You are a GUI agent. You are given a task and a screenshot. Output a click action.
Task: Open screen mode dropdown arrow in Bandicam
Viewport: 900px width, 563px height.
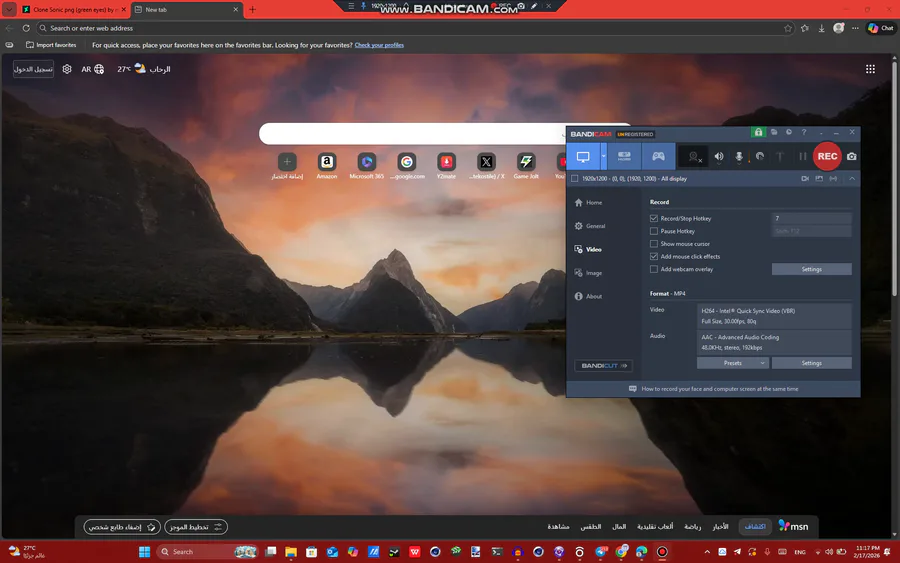(x=603, y=156)
